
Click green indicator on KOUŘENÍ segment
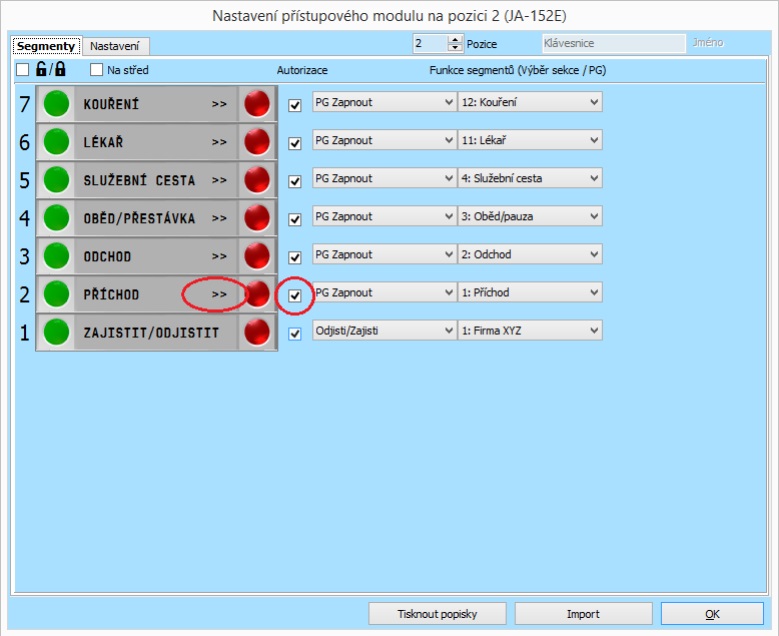click(x=57, y=103)
